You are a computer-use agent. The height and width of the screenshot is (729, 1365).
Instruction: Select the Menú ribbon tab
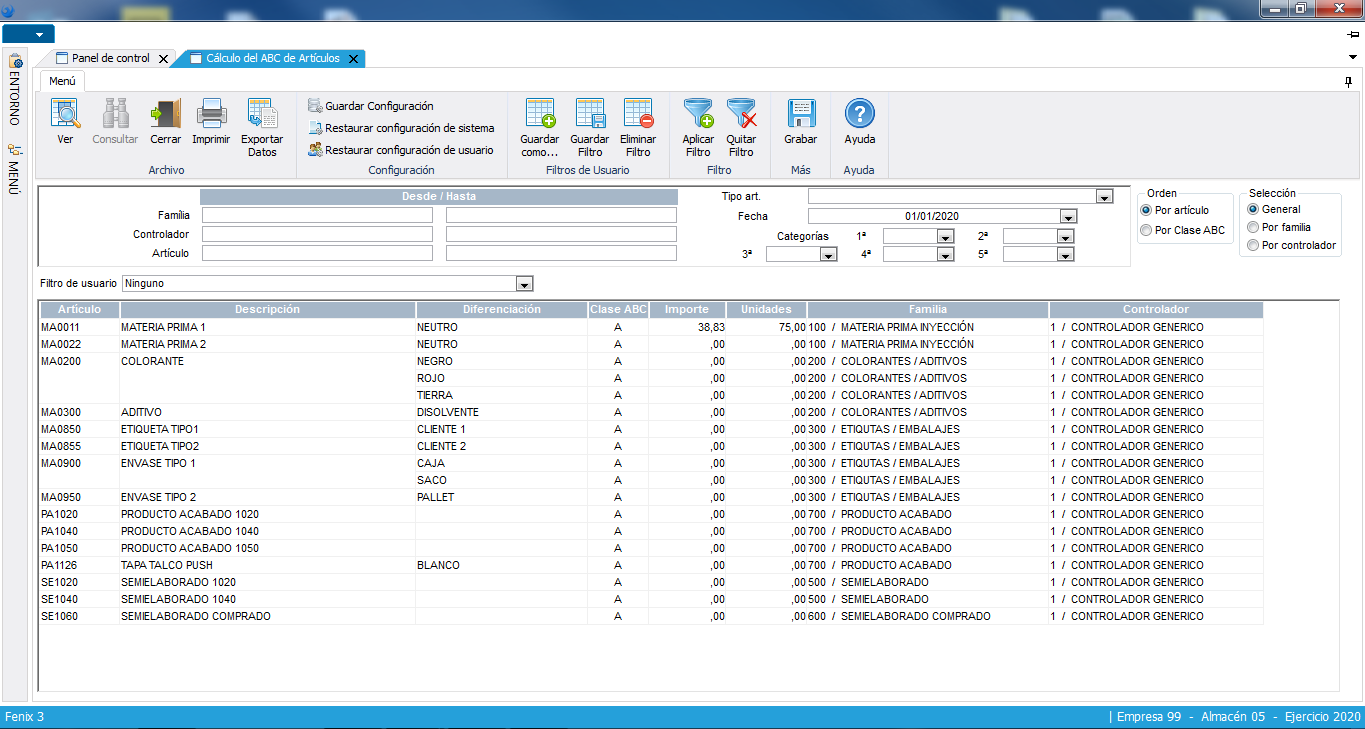tap(62, 82)
